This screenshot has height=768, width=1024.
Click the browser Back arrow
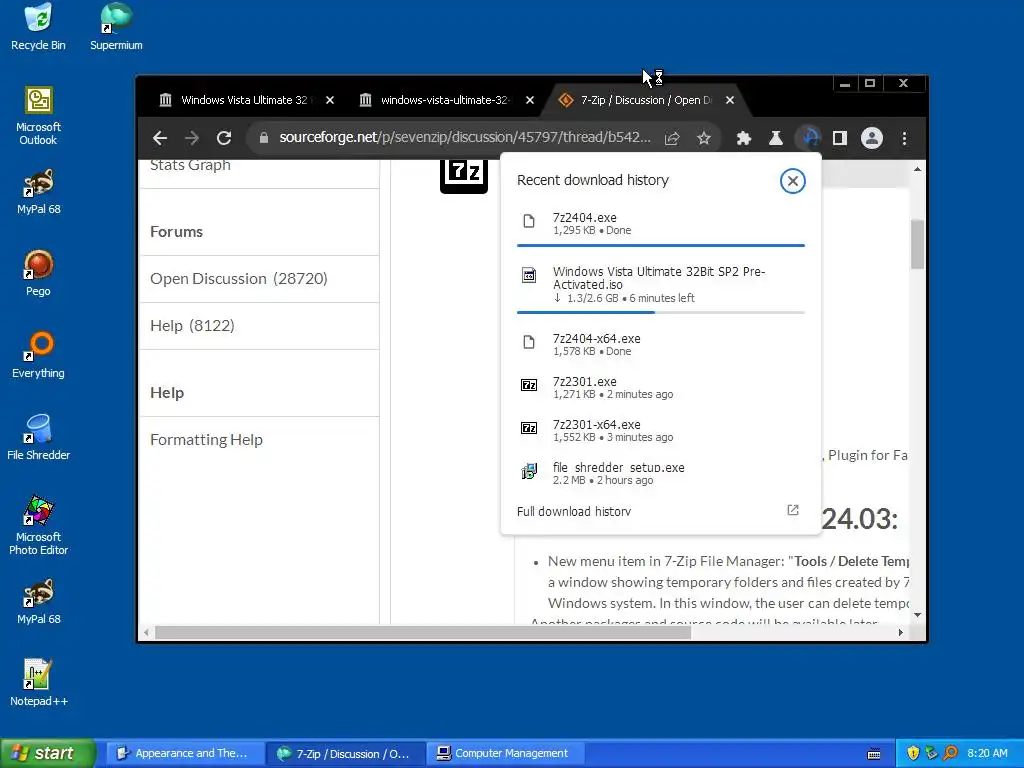(160, 138)
